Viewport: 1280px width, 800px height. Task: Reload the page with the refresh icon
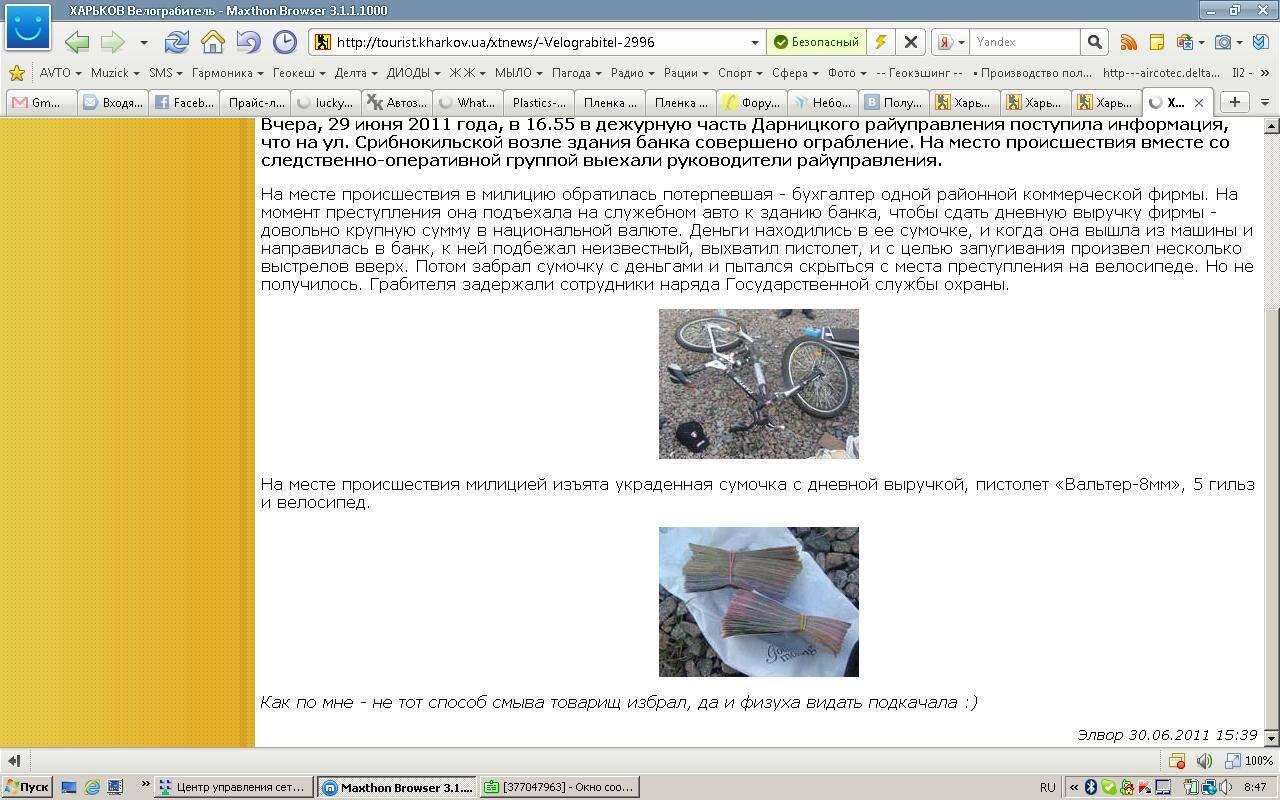click(x=177, y=42)
